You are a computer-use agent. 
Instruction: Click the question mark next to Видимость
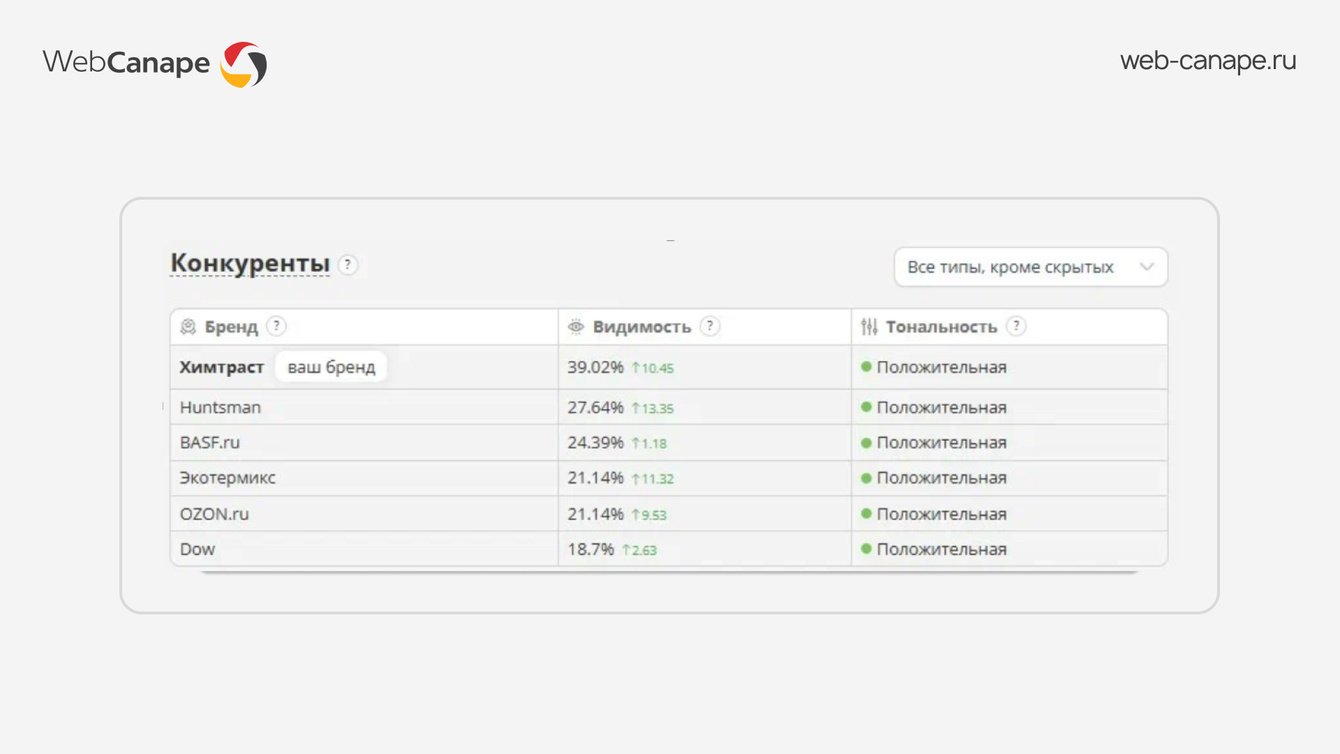pos(710,326)
